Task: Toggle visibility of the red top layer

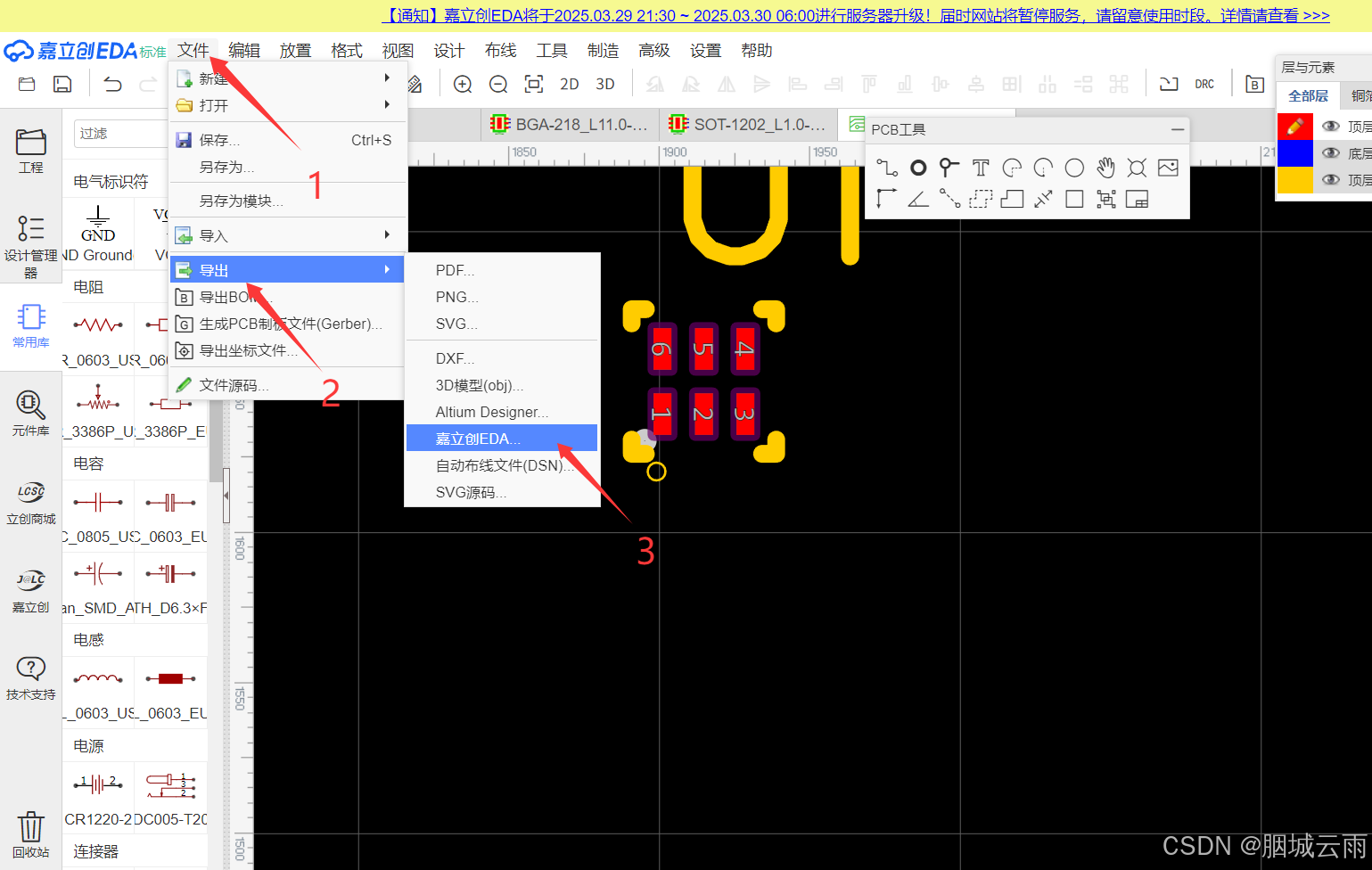Action: (x=1331, y=127)
